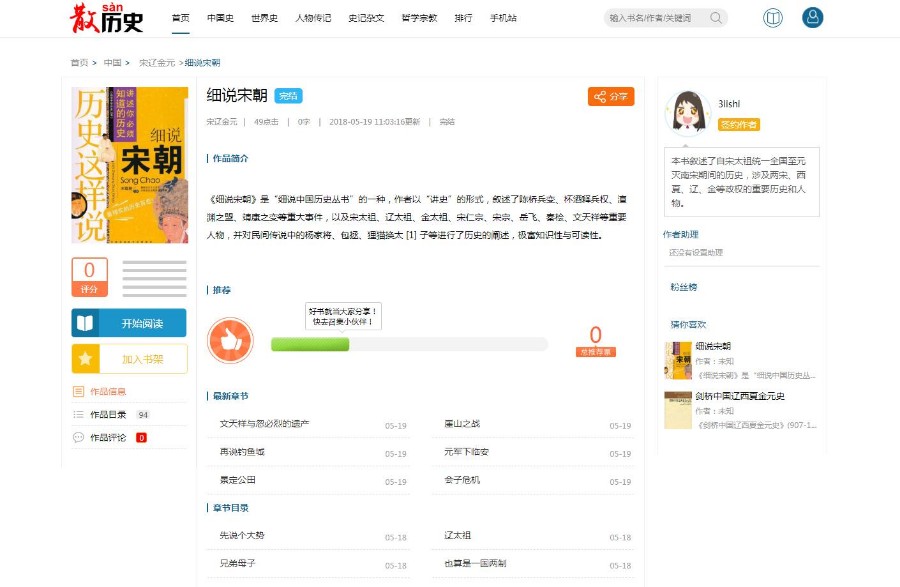Select the thumbs-up recommend icon

point(229,340)
